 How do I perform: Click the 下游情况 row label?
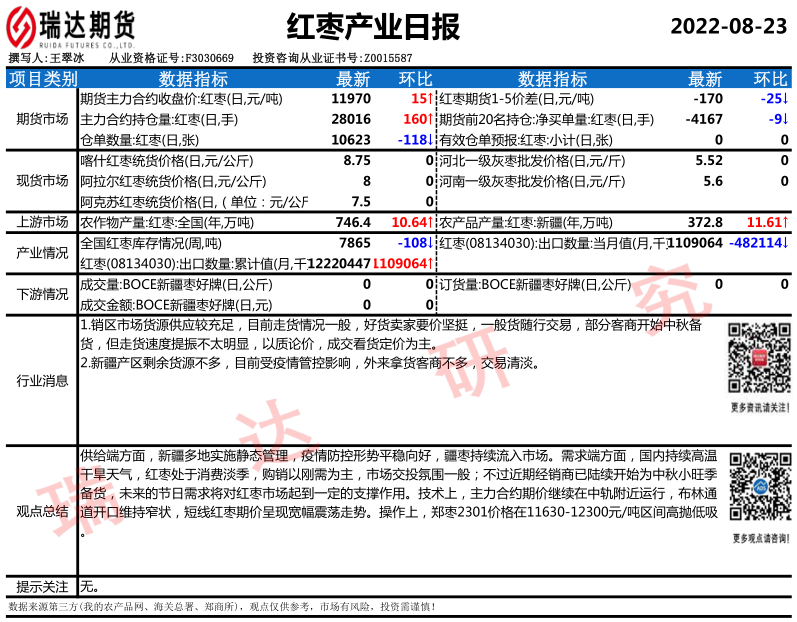42,294
